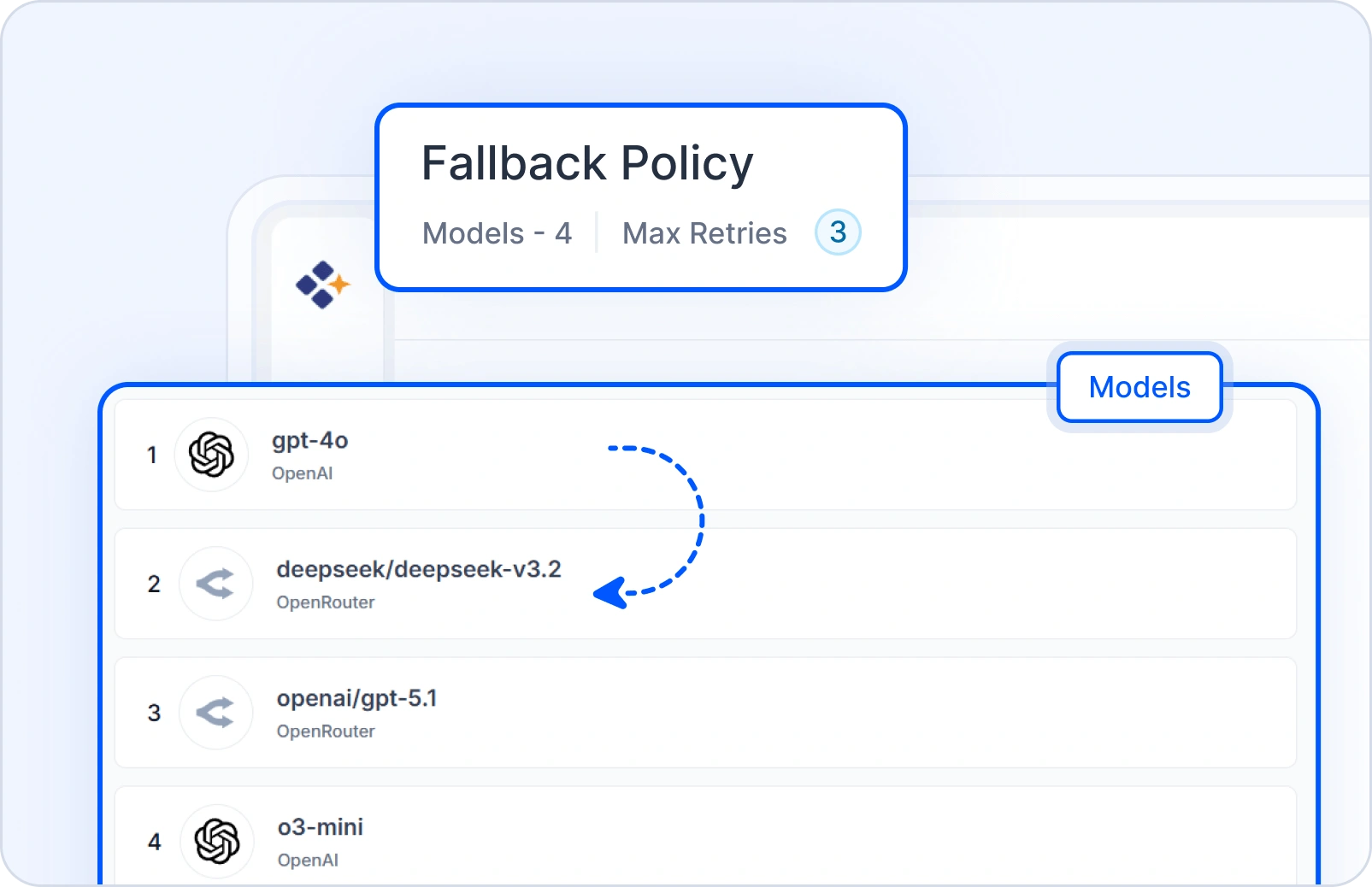Select the o3-mini model name
This screenshot has width=1372, height=887.
[321, 827]
